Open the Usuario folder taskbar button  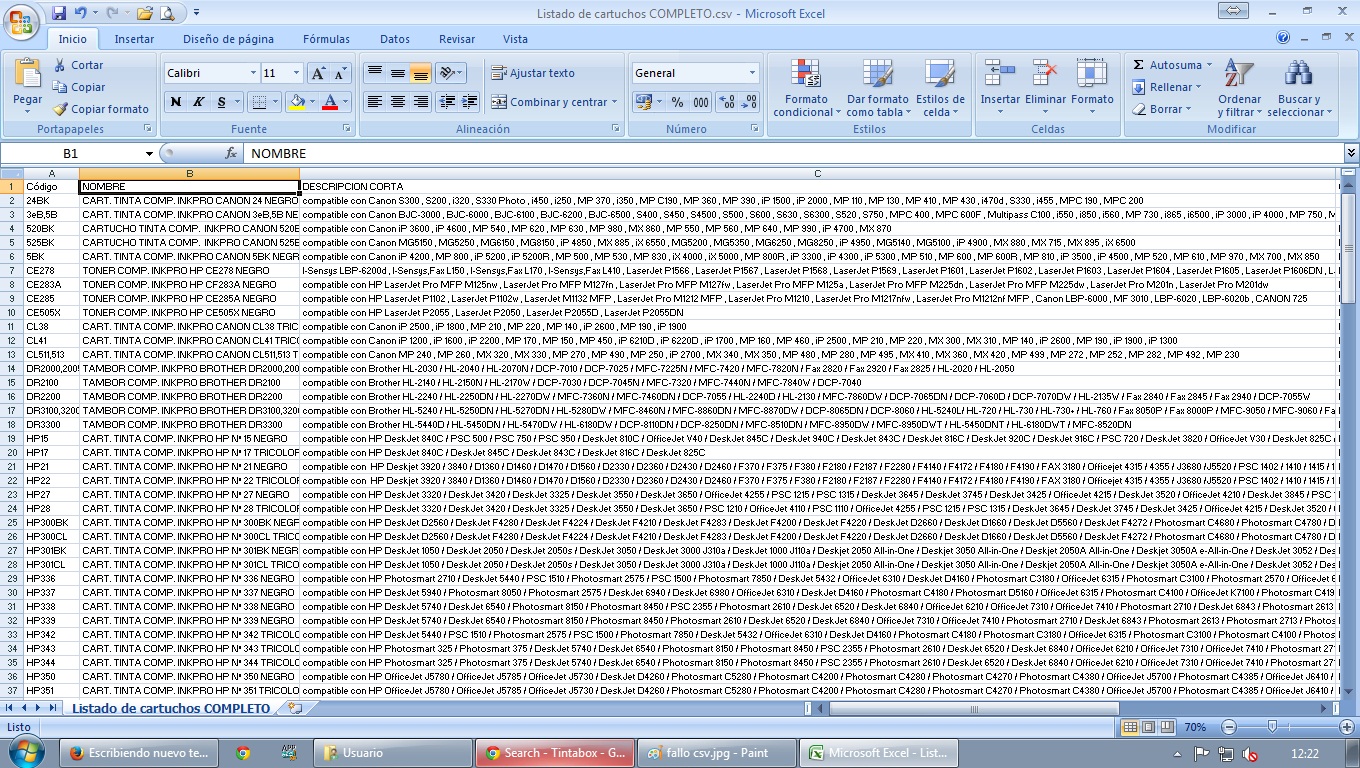coord(393,753)
